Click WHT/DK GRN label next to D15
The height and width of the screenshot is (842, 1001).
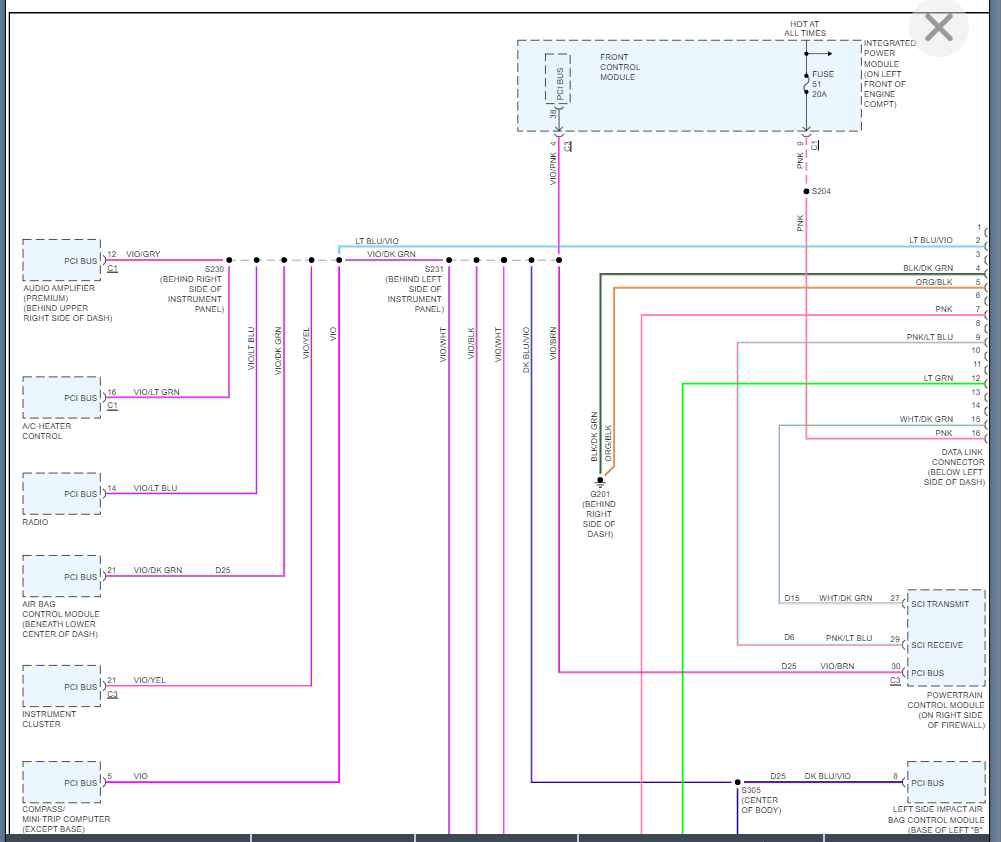coord(845,598)
